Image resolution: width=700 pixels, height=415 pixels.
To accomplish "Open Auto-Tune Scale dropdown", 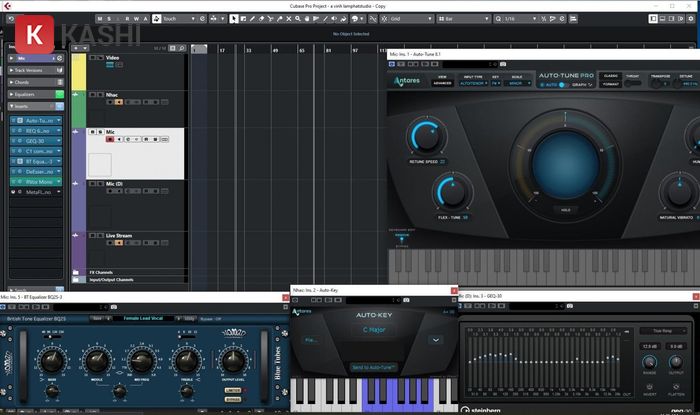I will tap(517, 83).
